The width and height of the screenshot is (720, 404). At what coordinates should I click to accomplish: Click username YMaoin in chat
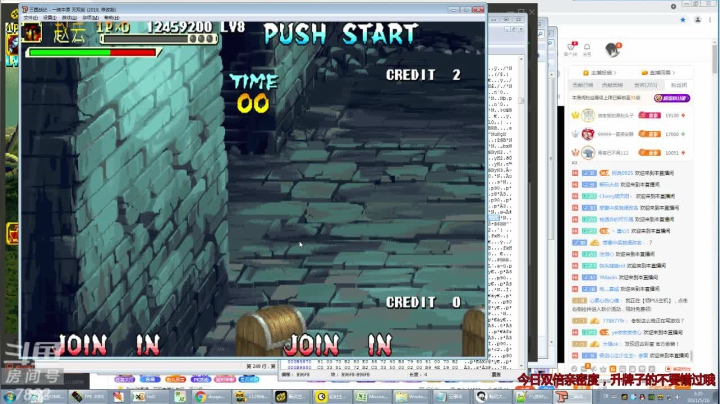click(608, 277)
